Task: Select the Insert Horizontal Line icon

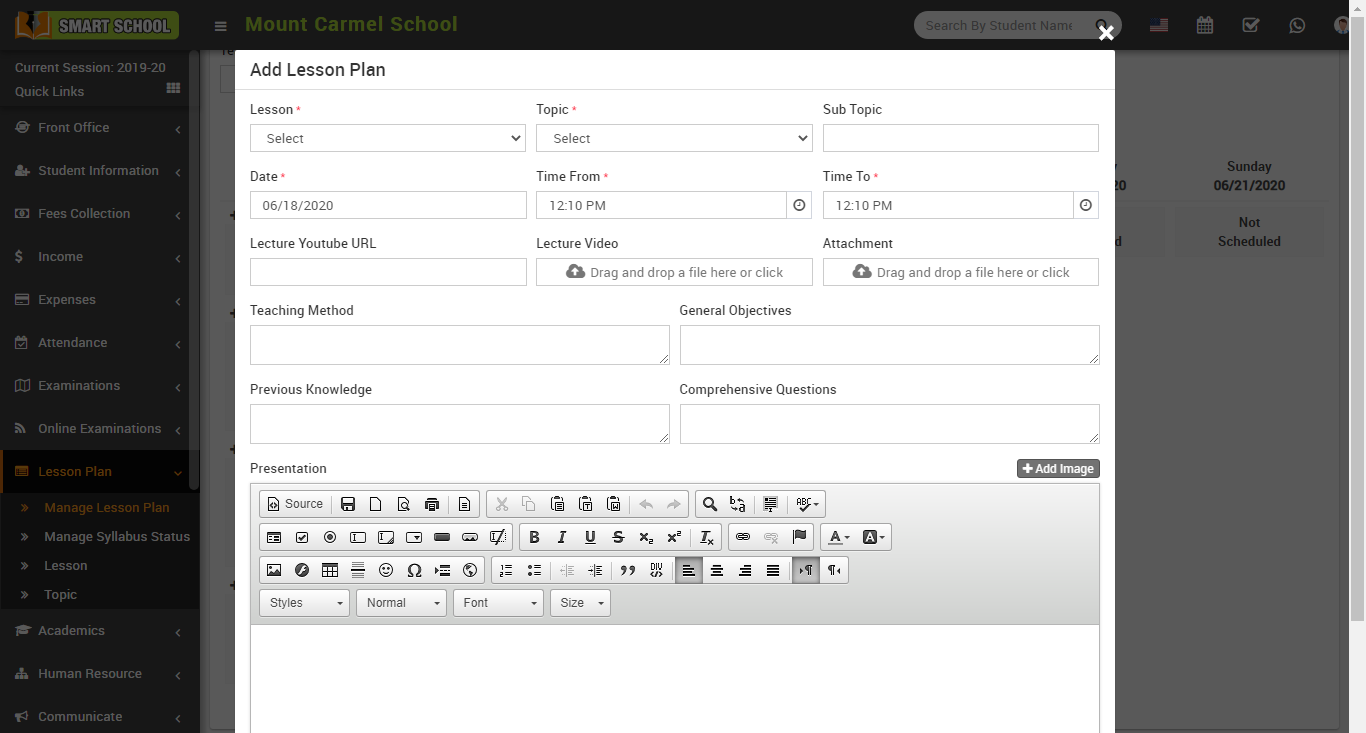Action: coord(358,570)
